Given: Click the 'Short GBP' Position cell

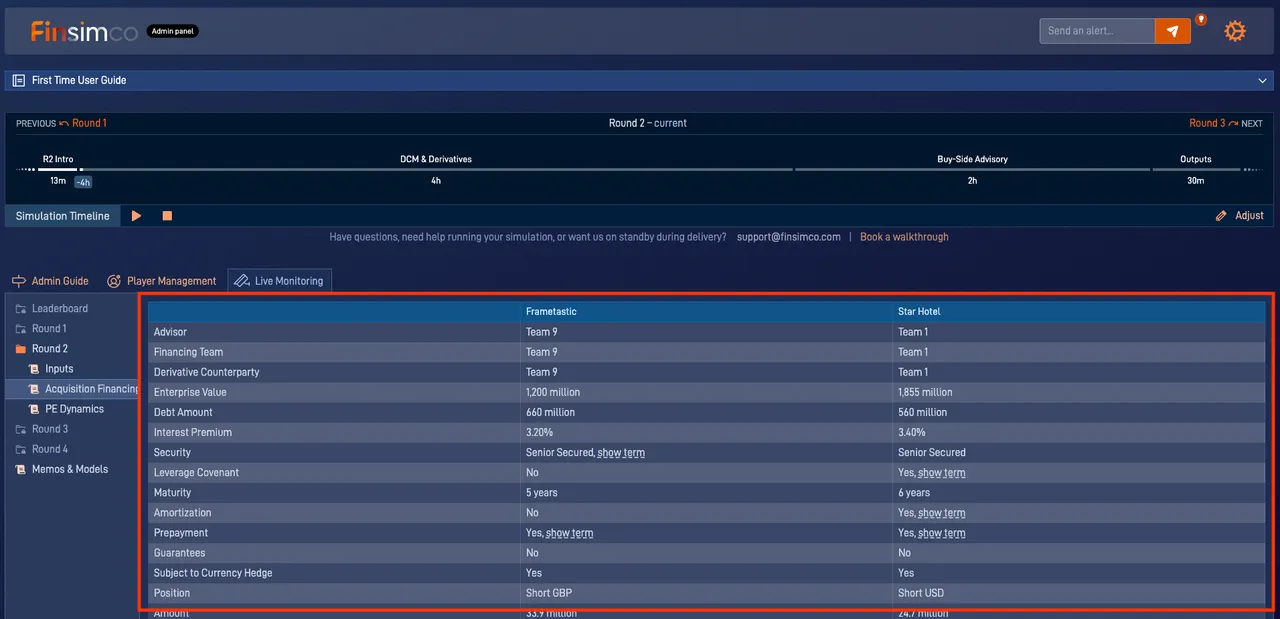Looking at the screenshot, I should [706, 593].
